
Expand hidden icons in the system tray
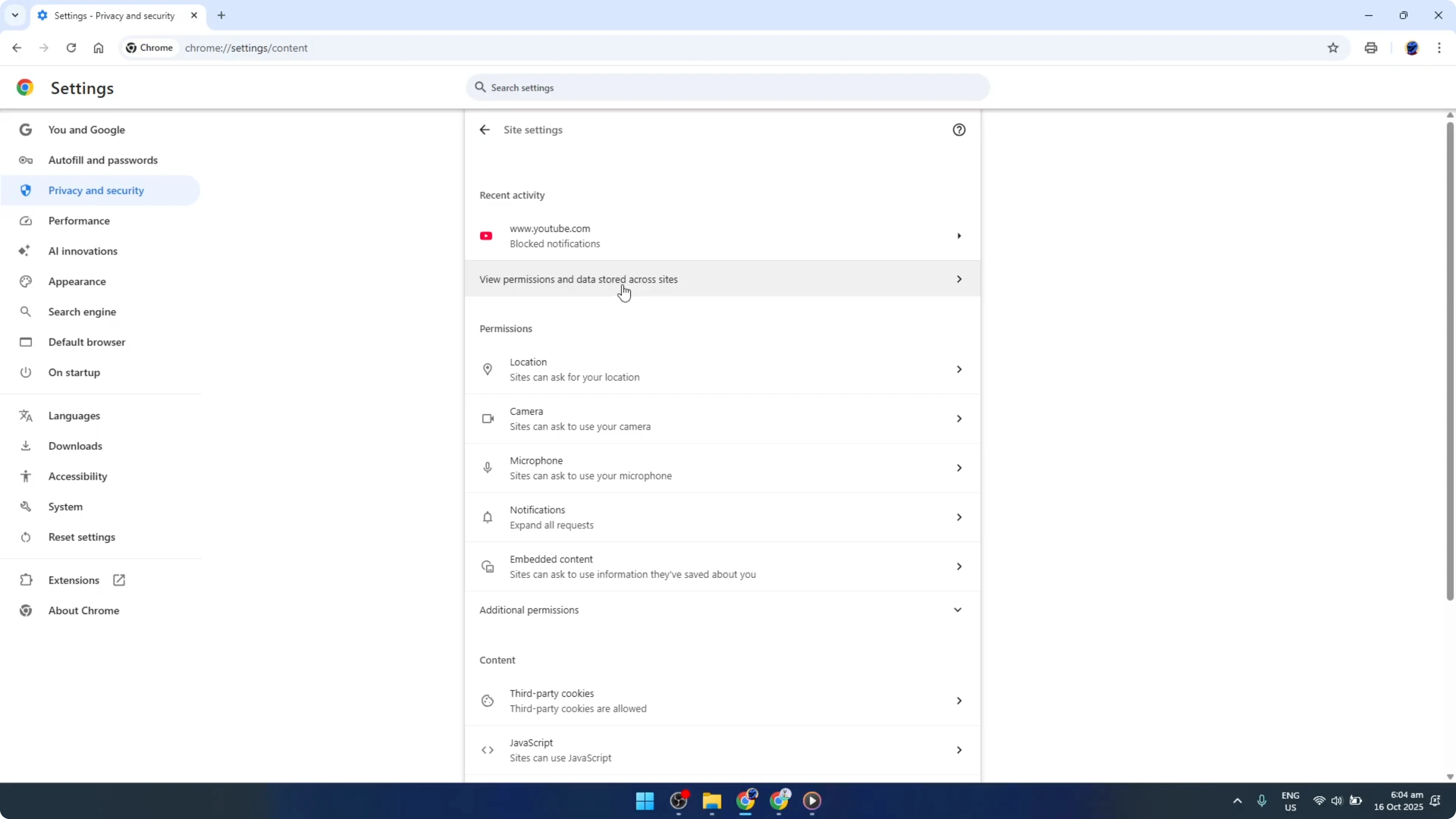(x=1237, y=801)
